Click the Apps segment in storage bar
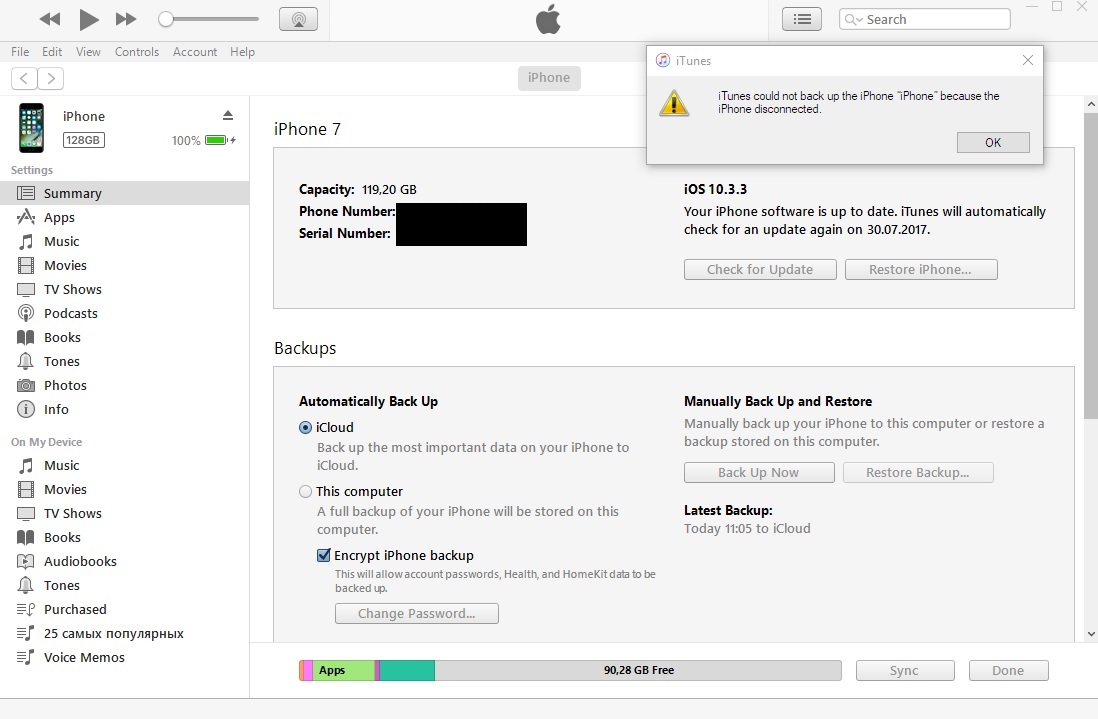 tap(343, 670)
